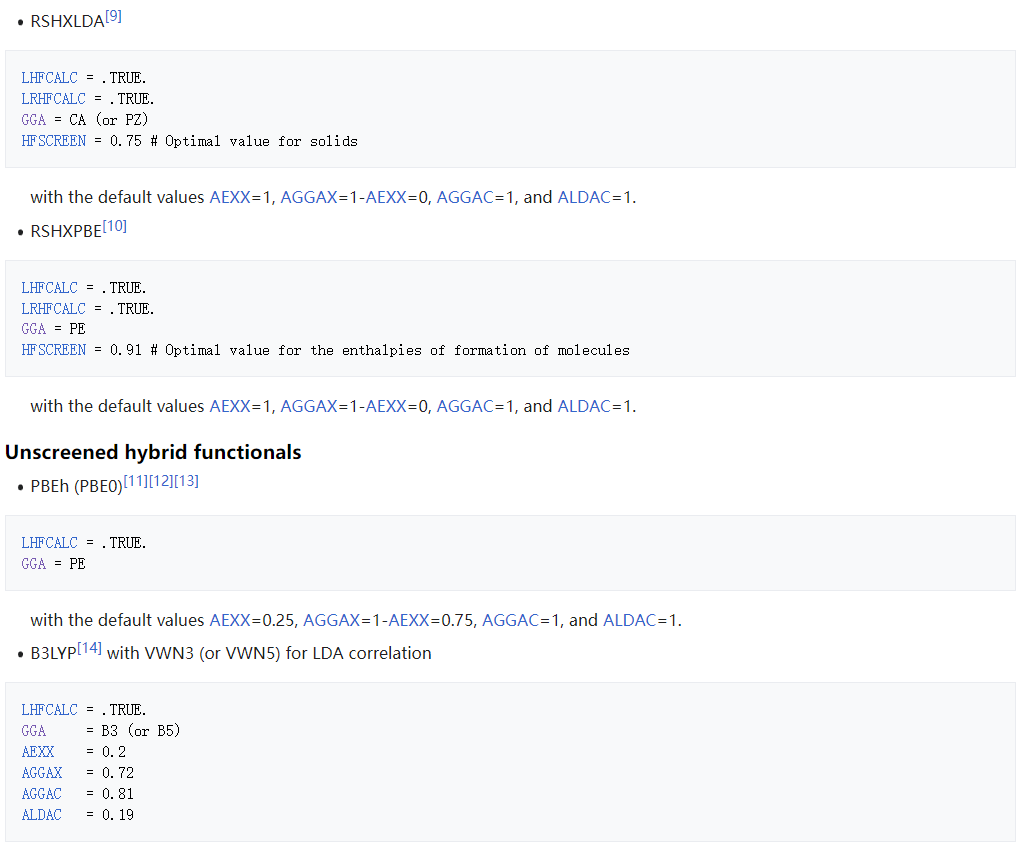Viewport: 1027px width, 849px height.
Task: Click LHFCALC tag in the B3LYP code block
Action: [49, 710]
